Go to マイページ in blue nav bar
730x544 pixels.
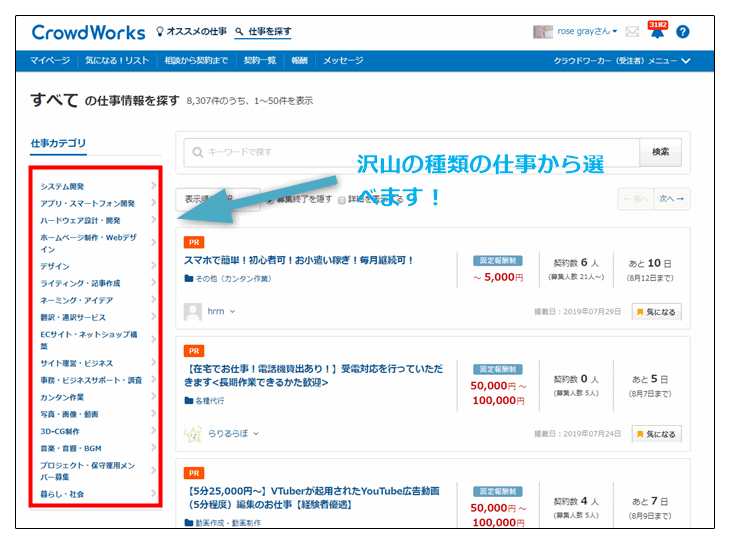(50, 61)
